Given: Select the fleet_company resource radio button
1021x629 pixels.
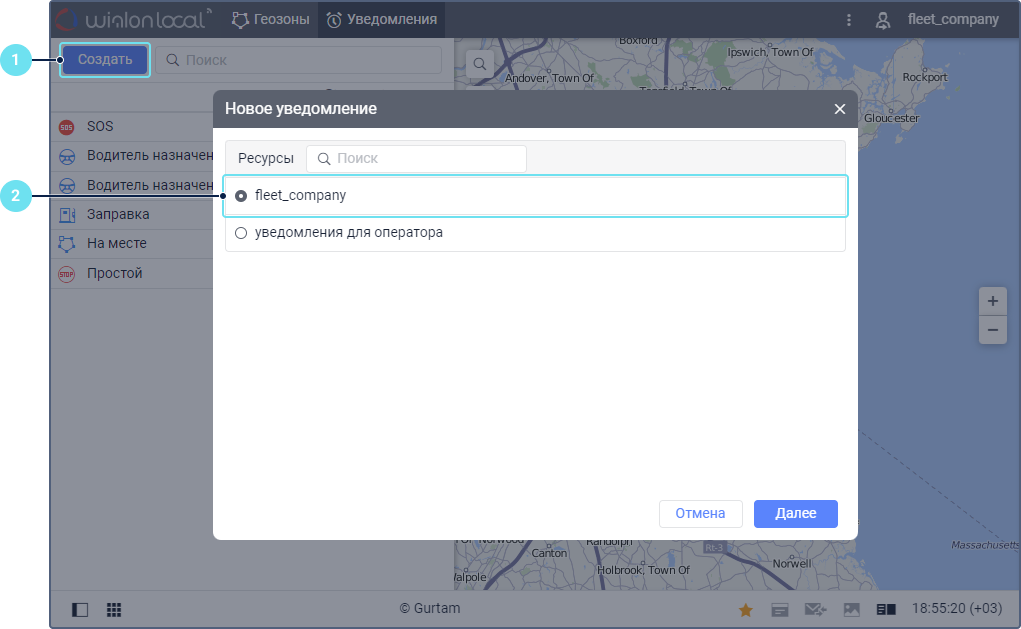Looking at the screenshot, I should (241, 196).
